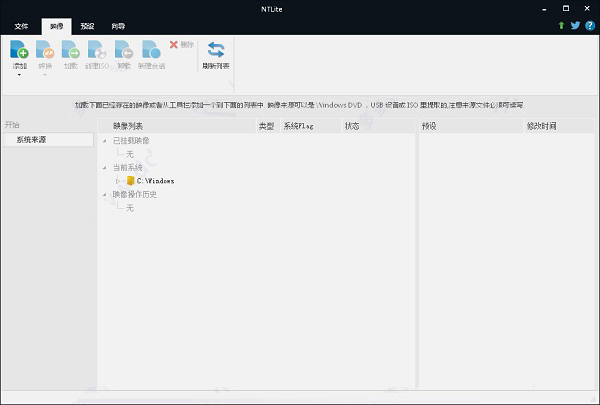This screenshot has height=405, width=600.
Task: Click the Create ISO (创建ISO) icon
Action: (97, 50)
